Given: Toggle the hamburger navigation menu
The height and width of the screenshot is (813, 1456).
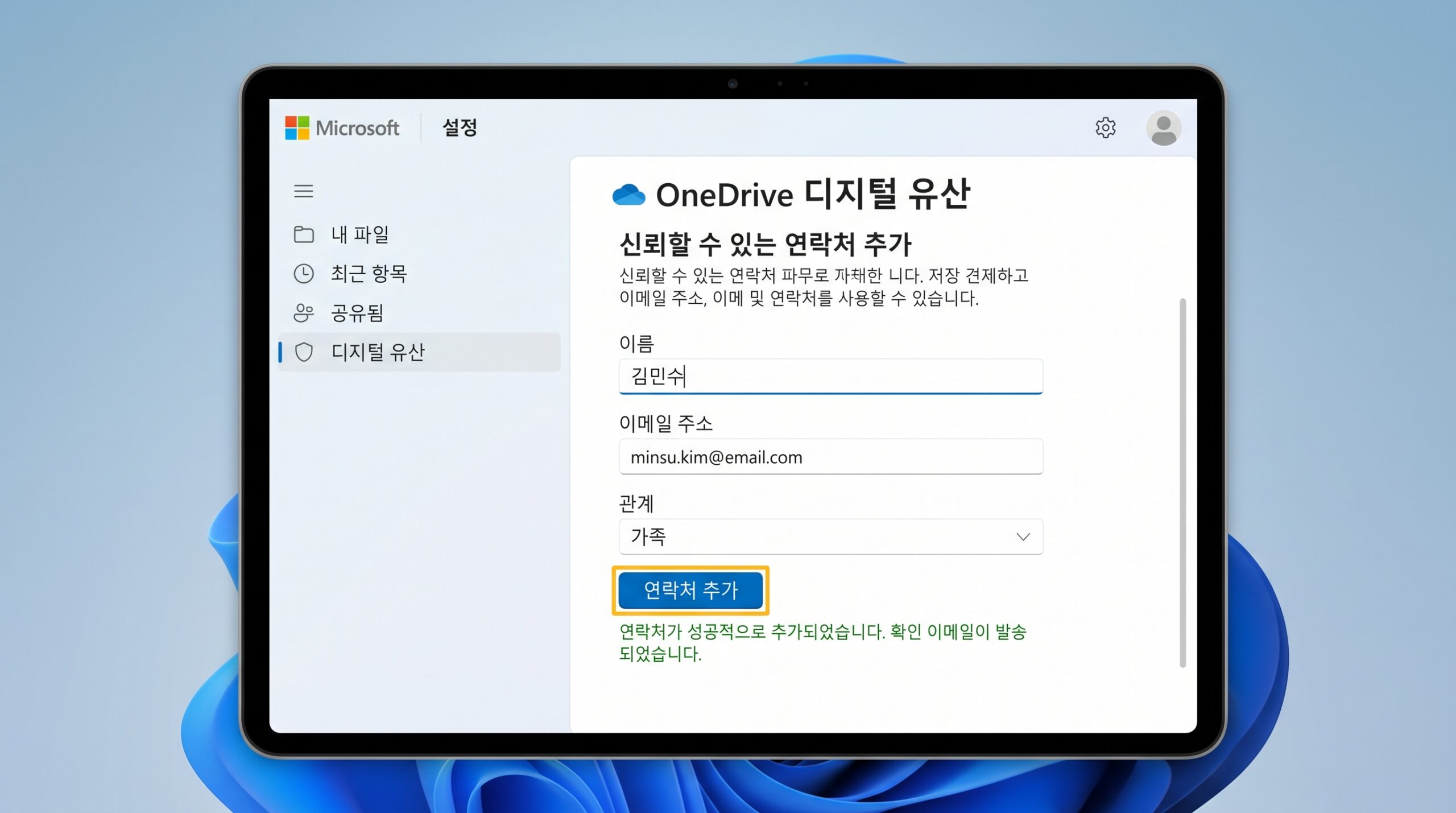Looking at the screenshot, I should tap(304, 191).
